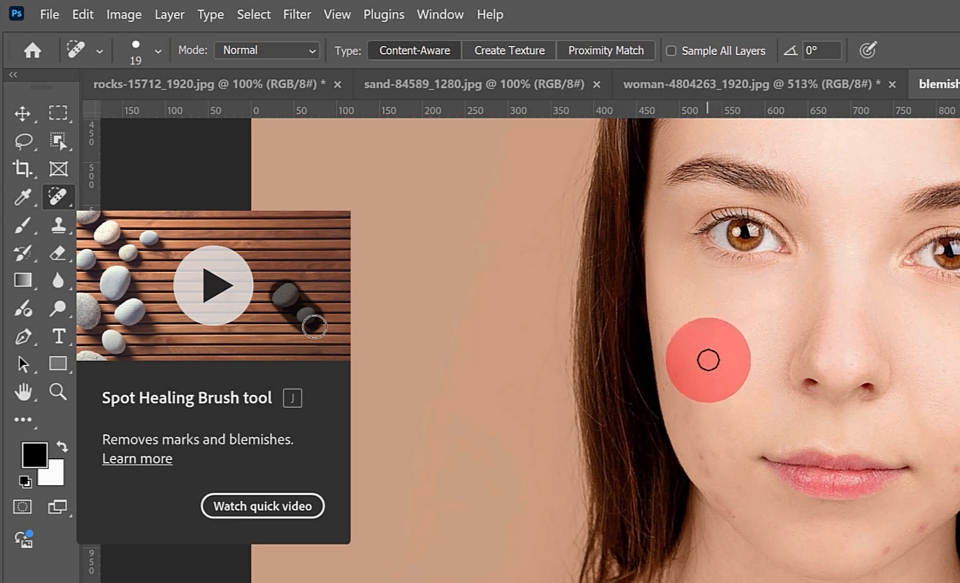Open the Filter menu
960x583 pixels.
point(297,14)
